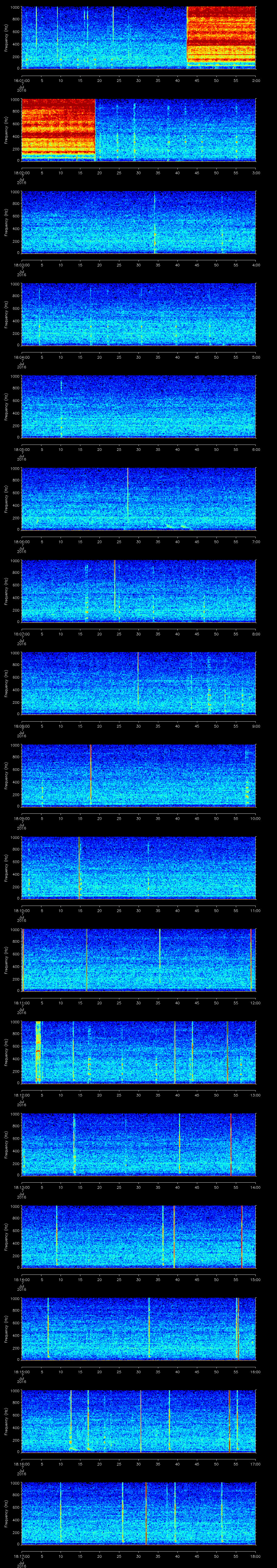Viewport: 277px width, 1568px height.
Task: Open the spectrogram panel starting at 18:03:00
Action: 138,222
